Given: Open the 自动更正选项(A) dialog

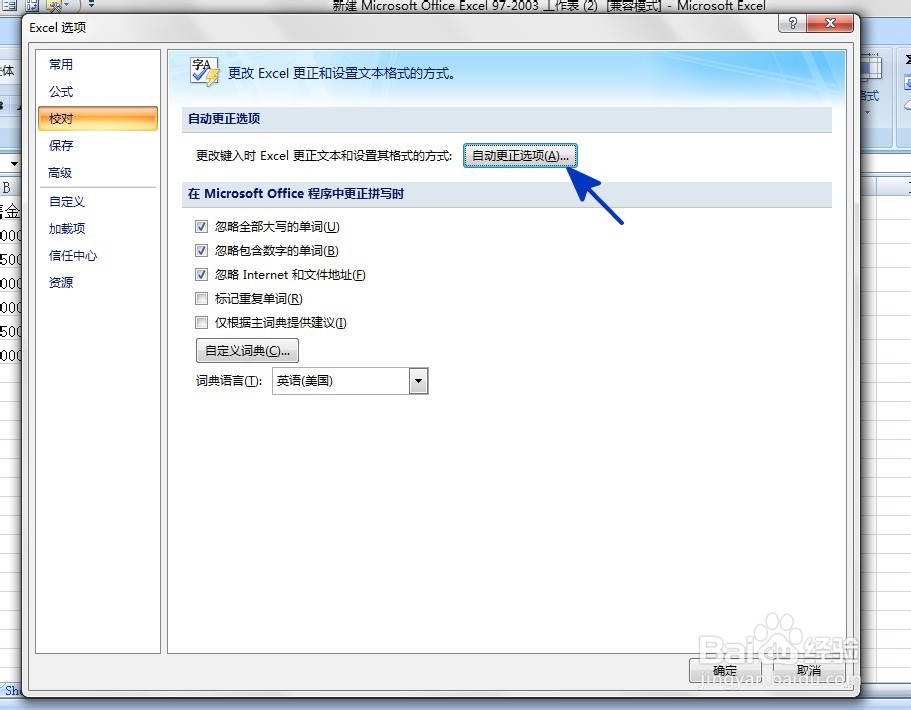Looking at the screenshot, I should [x=520, y=155].
